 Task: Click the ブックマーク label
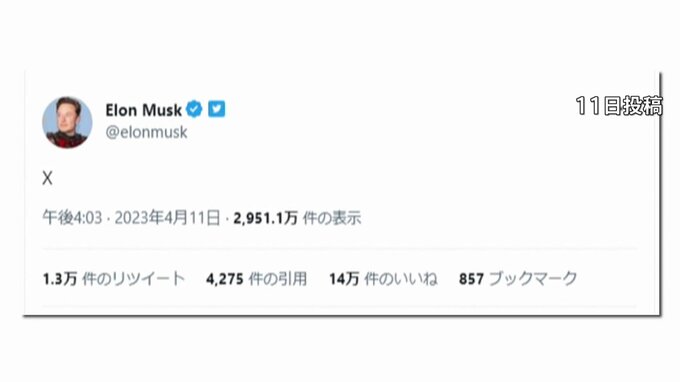pos(533,279)
